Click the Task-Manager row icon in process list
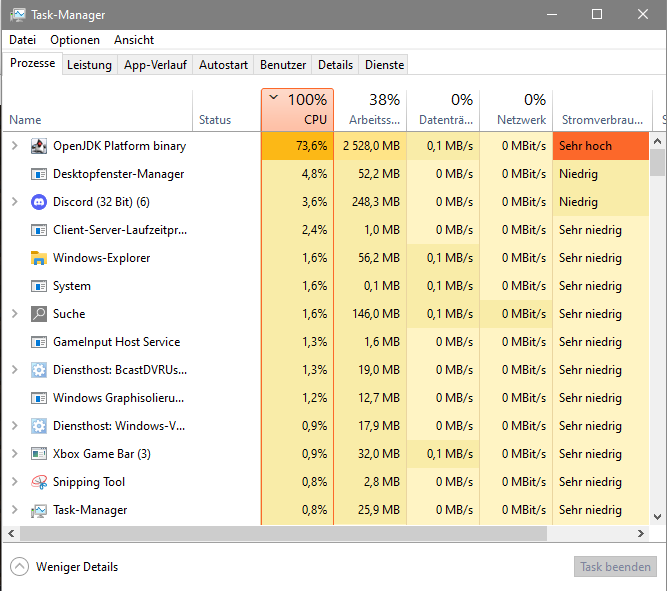Screen dimensions: 667x591 click(x=39, y=510)
